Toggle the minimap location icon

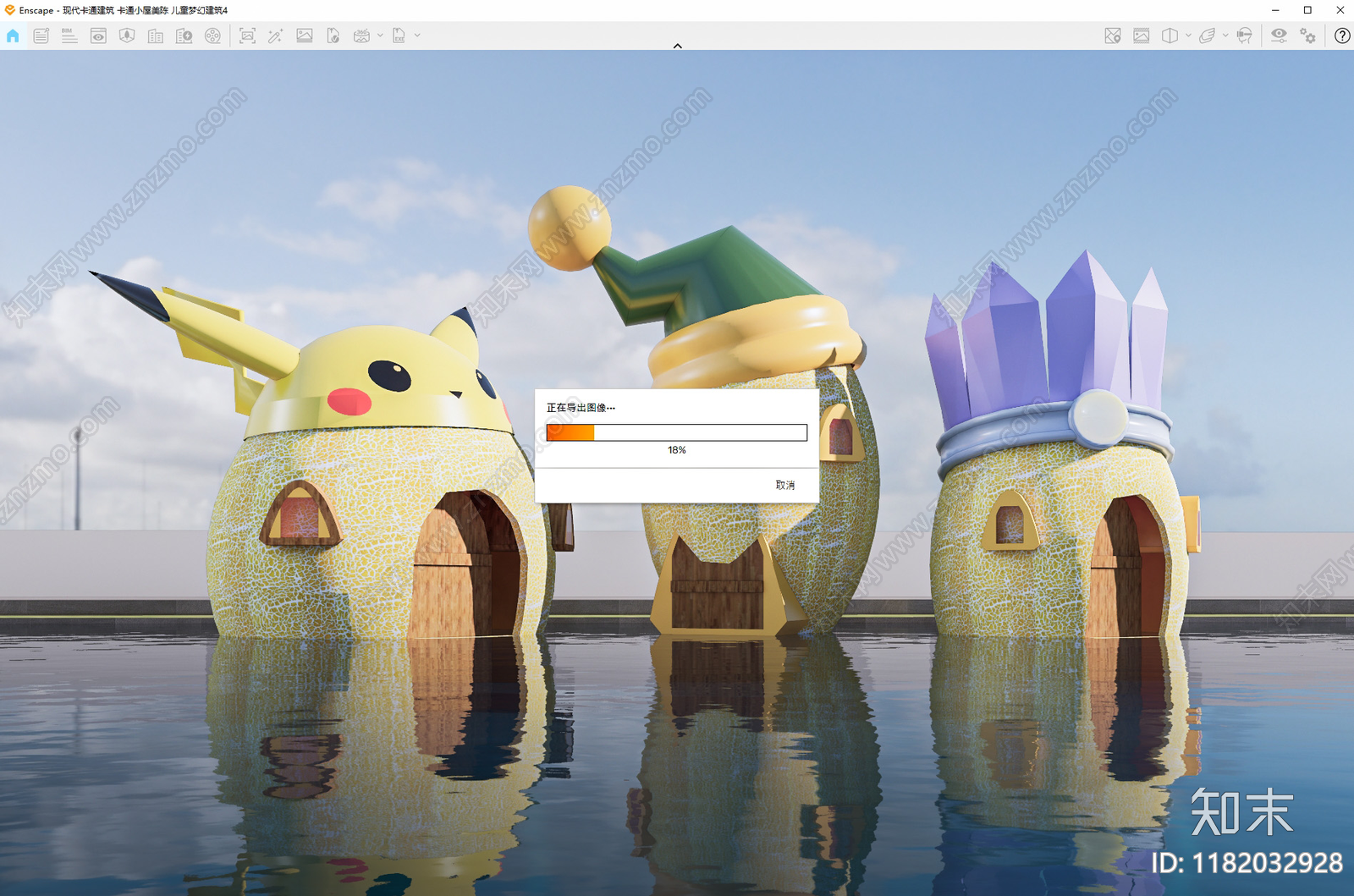(1113, 36)
